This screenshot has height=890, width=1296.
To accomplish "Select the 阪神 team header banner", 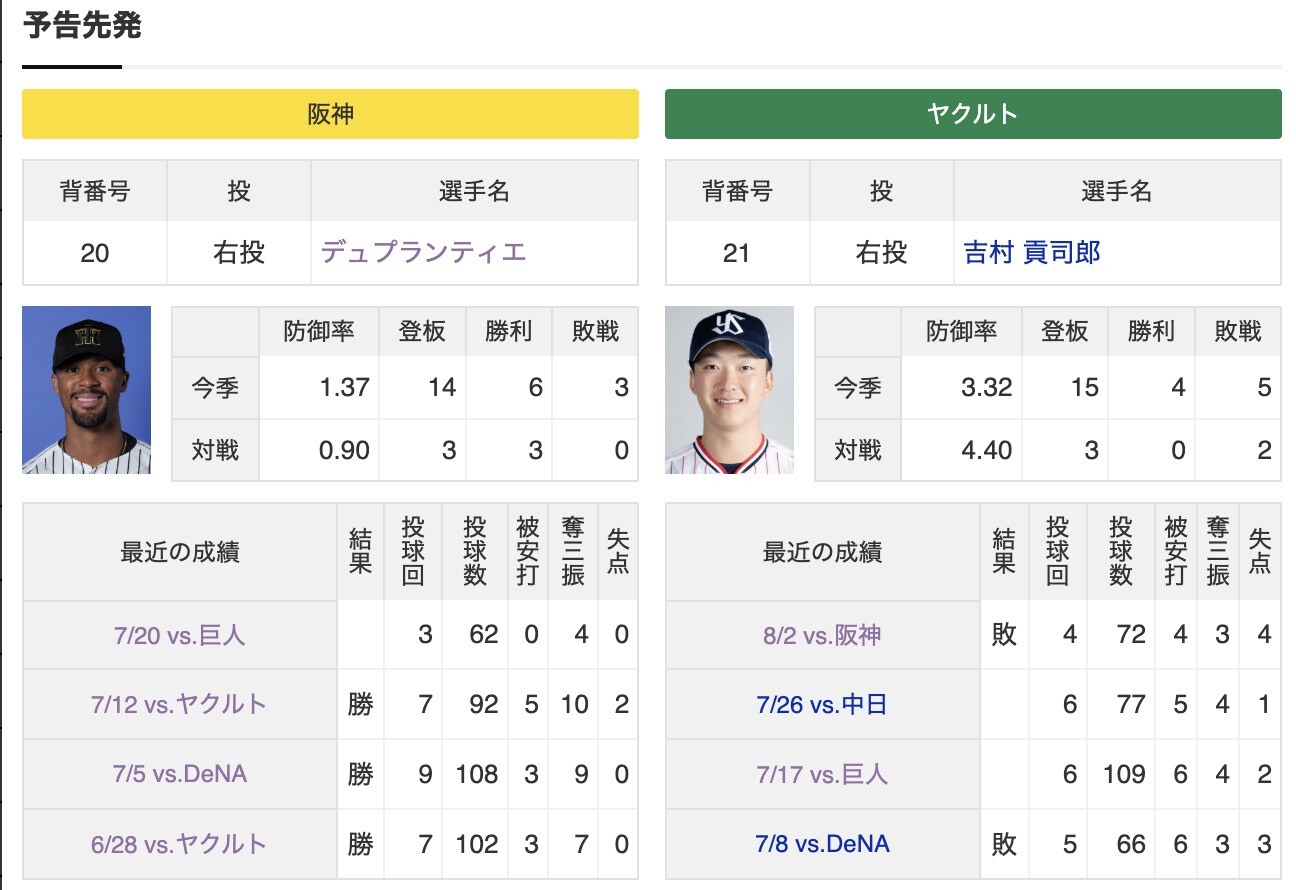I will coord(330,114).
